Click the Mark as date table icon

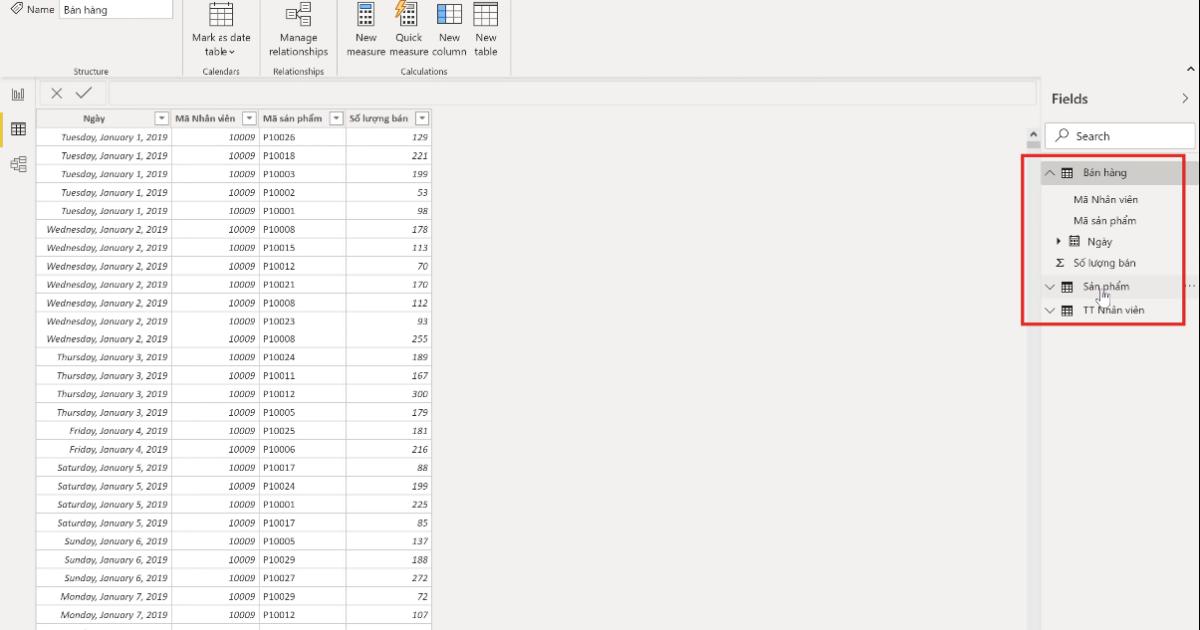click(220, 14)
